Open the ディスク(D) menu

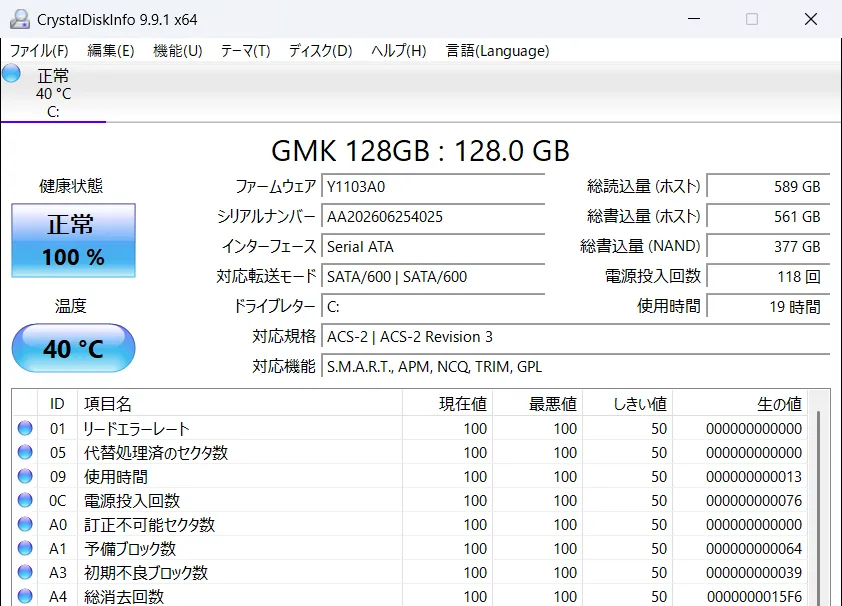coord(321,51)
